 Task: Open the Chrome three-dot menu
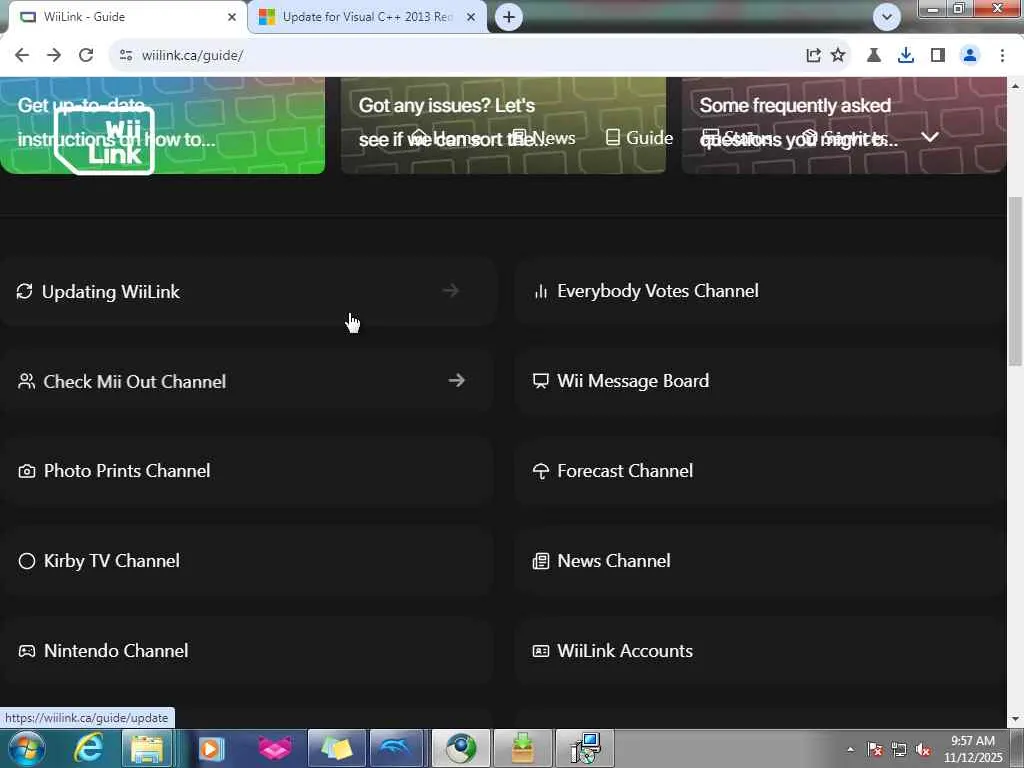pos(1002,56)
